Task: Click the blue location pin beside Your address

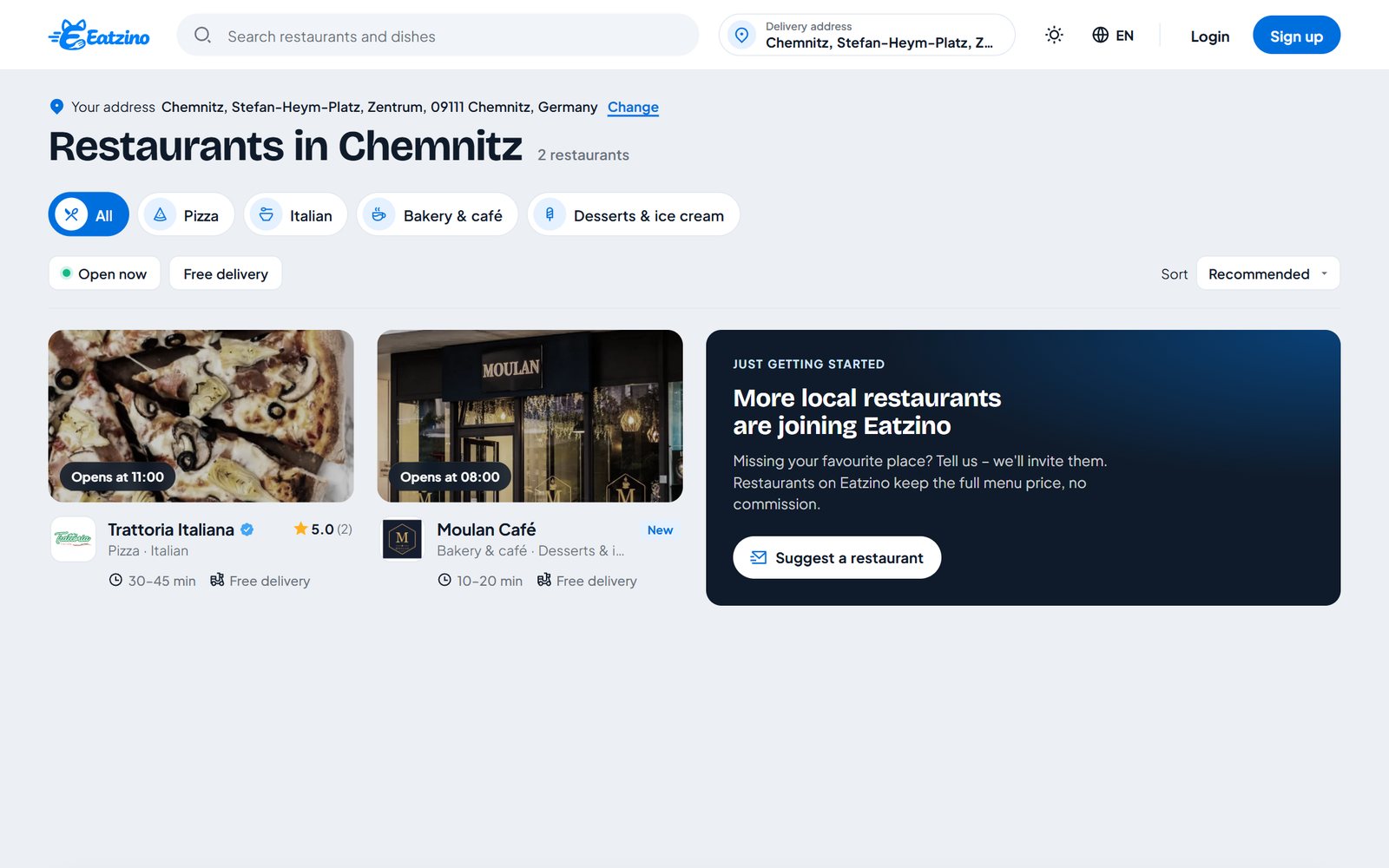Action: 56,107
